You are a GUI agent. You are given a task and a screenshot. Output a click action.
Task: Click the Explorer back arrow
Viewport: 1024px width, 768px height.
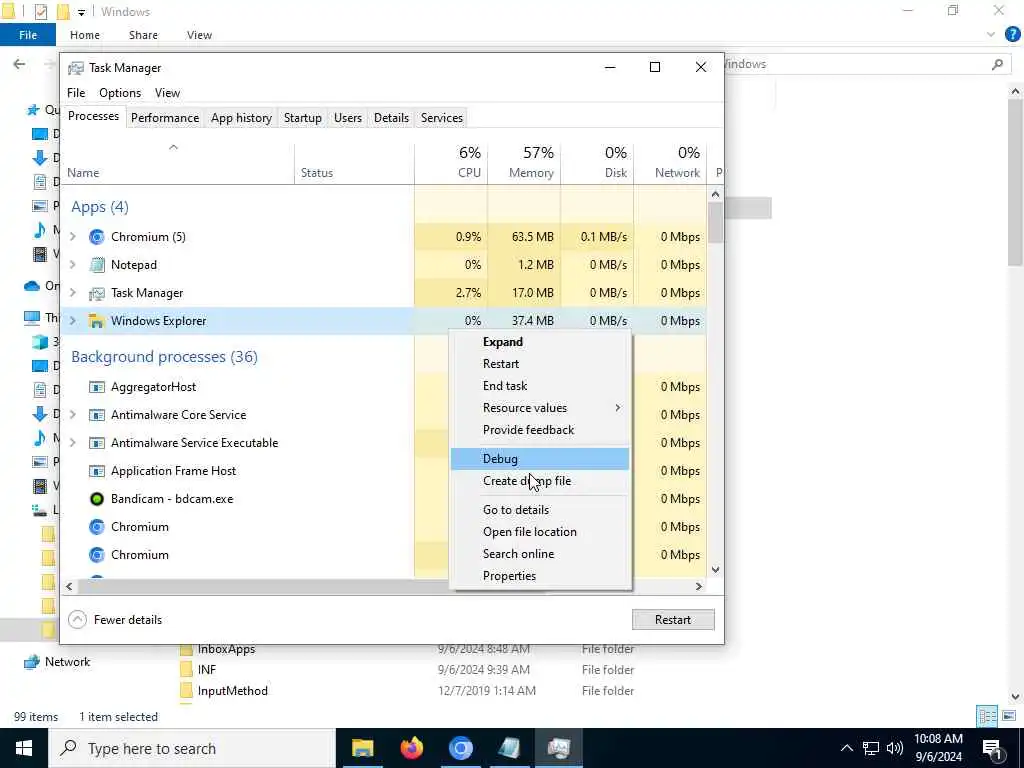20,64
